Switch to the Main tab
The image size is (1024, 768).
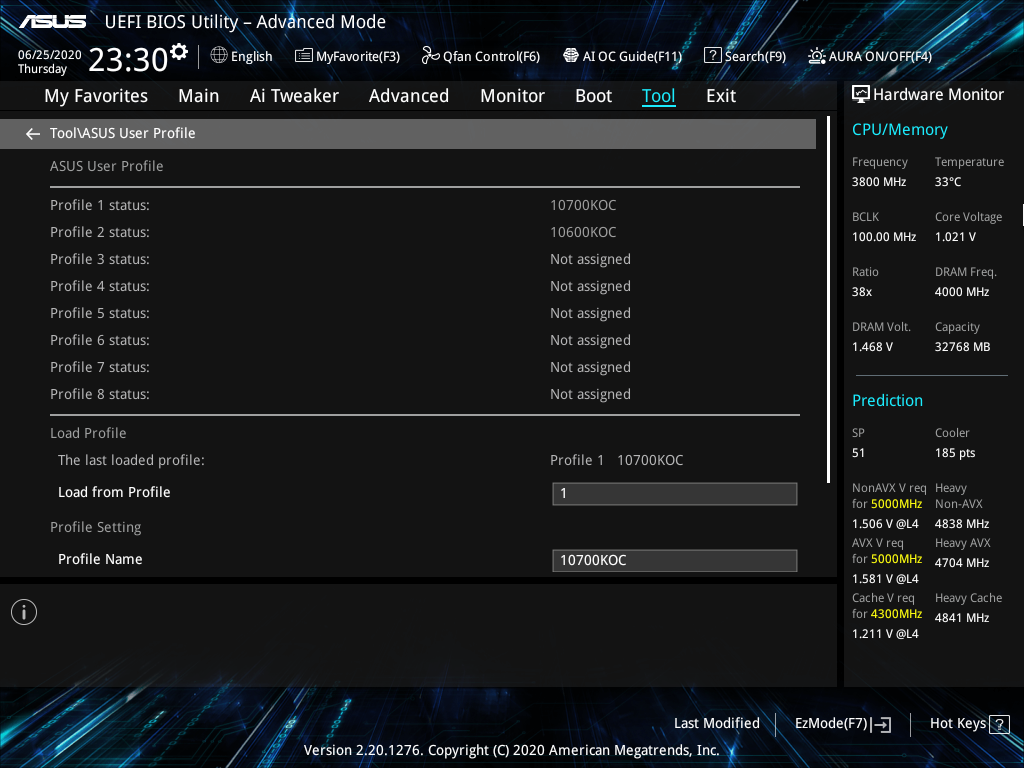click(x=199, y=96)
